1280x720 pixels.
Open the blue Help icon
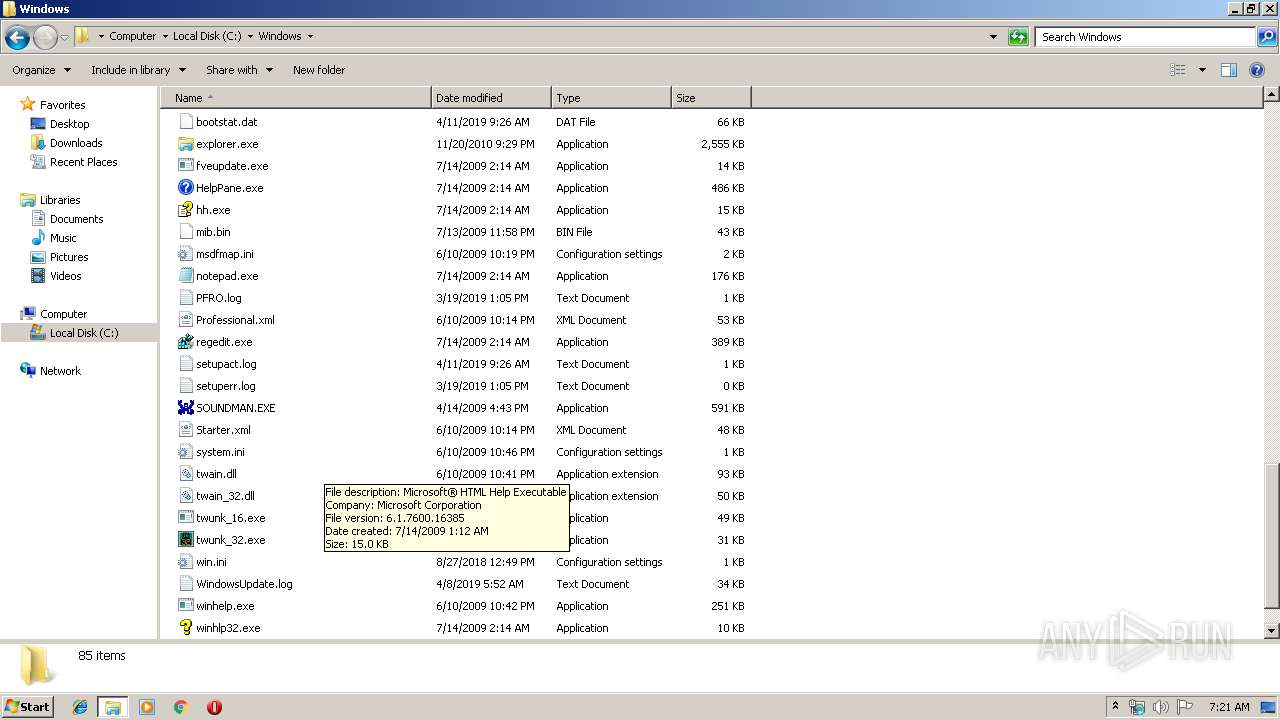click(1257, 70)
